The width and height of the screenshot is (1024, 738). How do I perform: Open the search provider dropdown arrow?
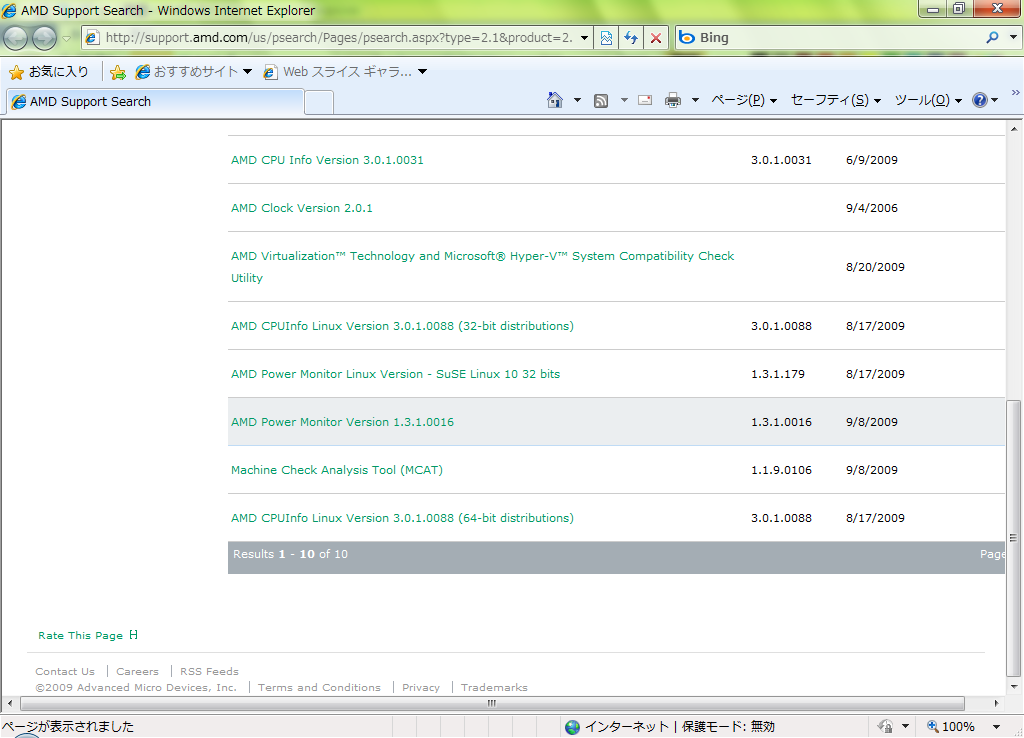[1013, 38]
